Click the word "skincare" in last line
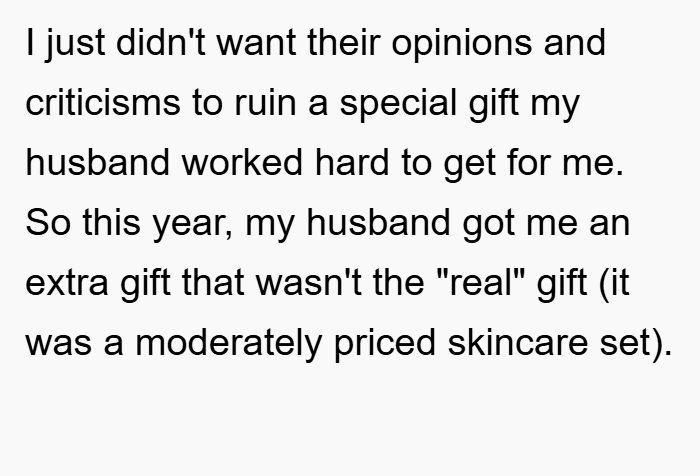The height and width of the screenshot is (476, 700). 517,342
